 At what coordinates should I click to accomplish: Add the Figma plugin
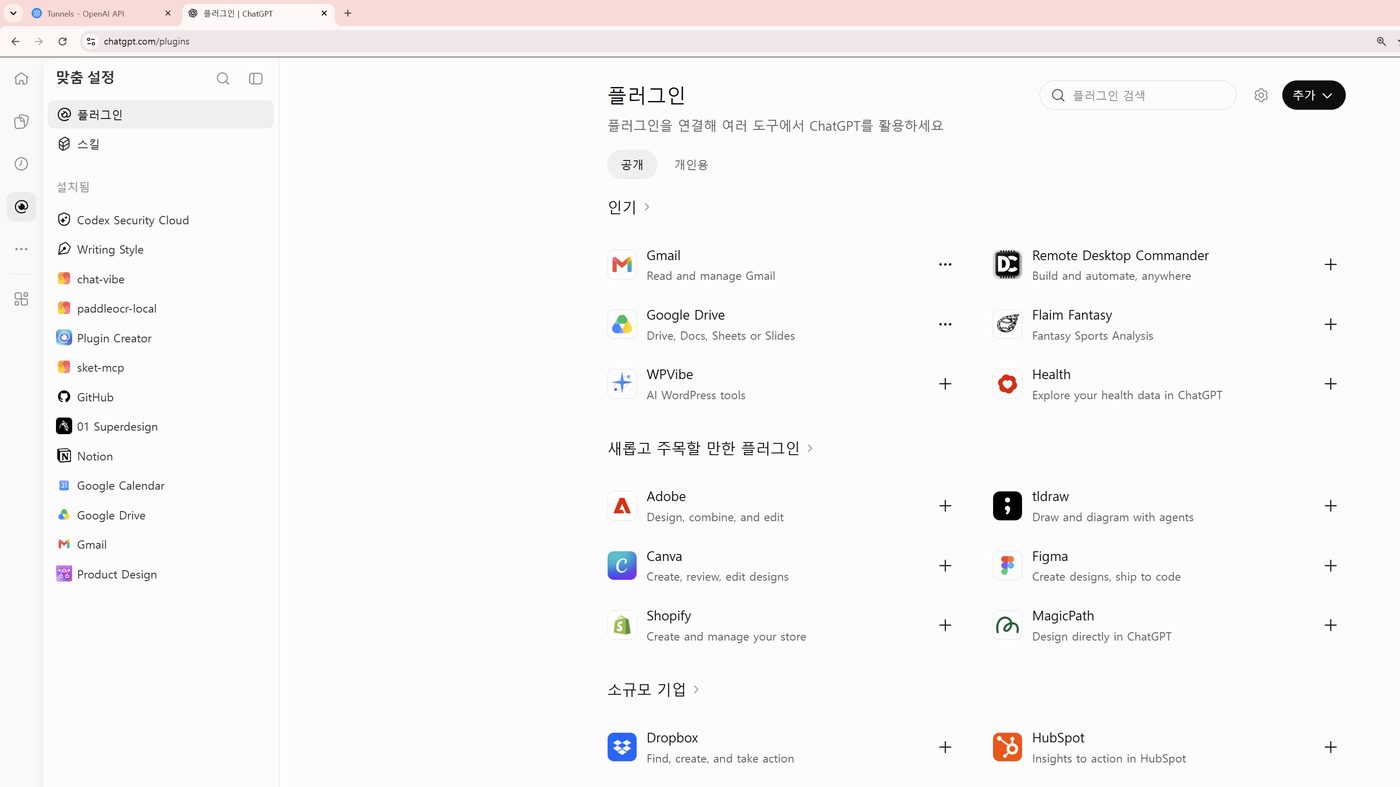coord(1330,566)
